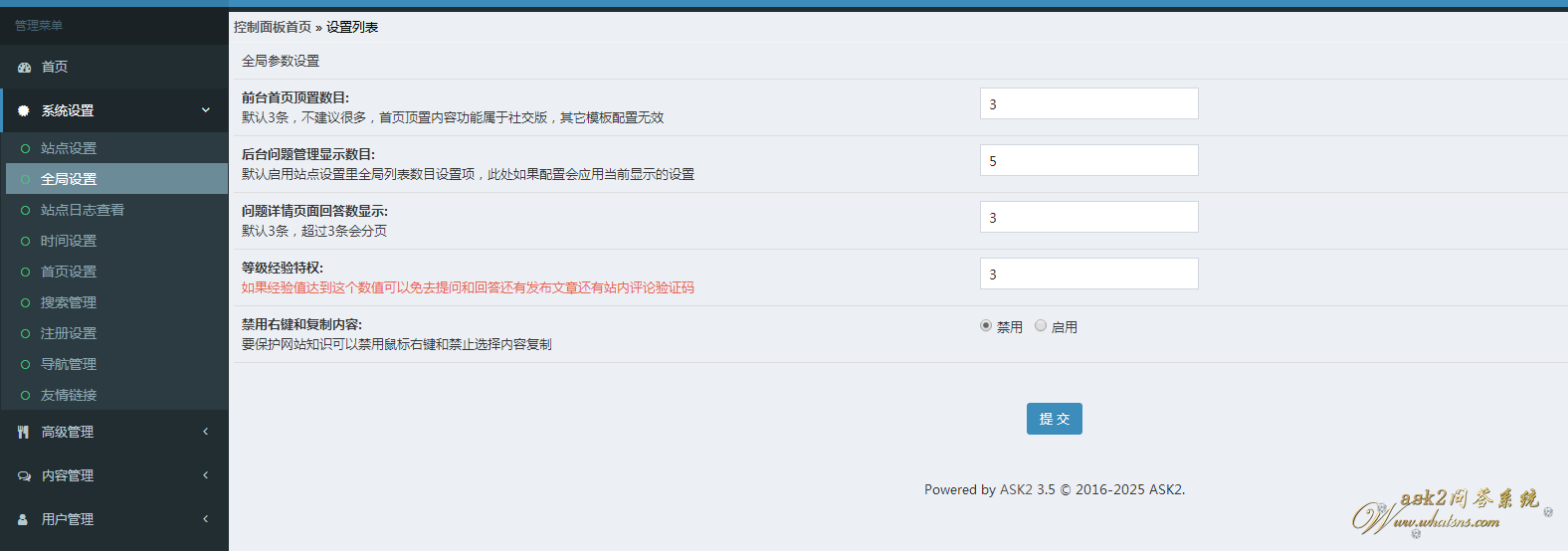
Task: Open 站点日志查看 menu item
Action: (83, 210)
